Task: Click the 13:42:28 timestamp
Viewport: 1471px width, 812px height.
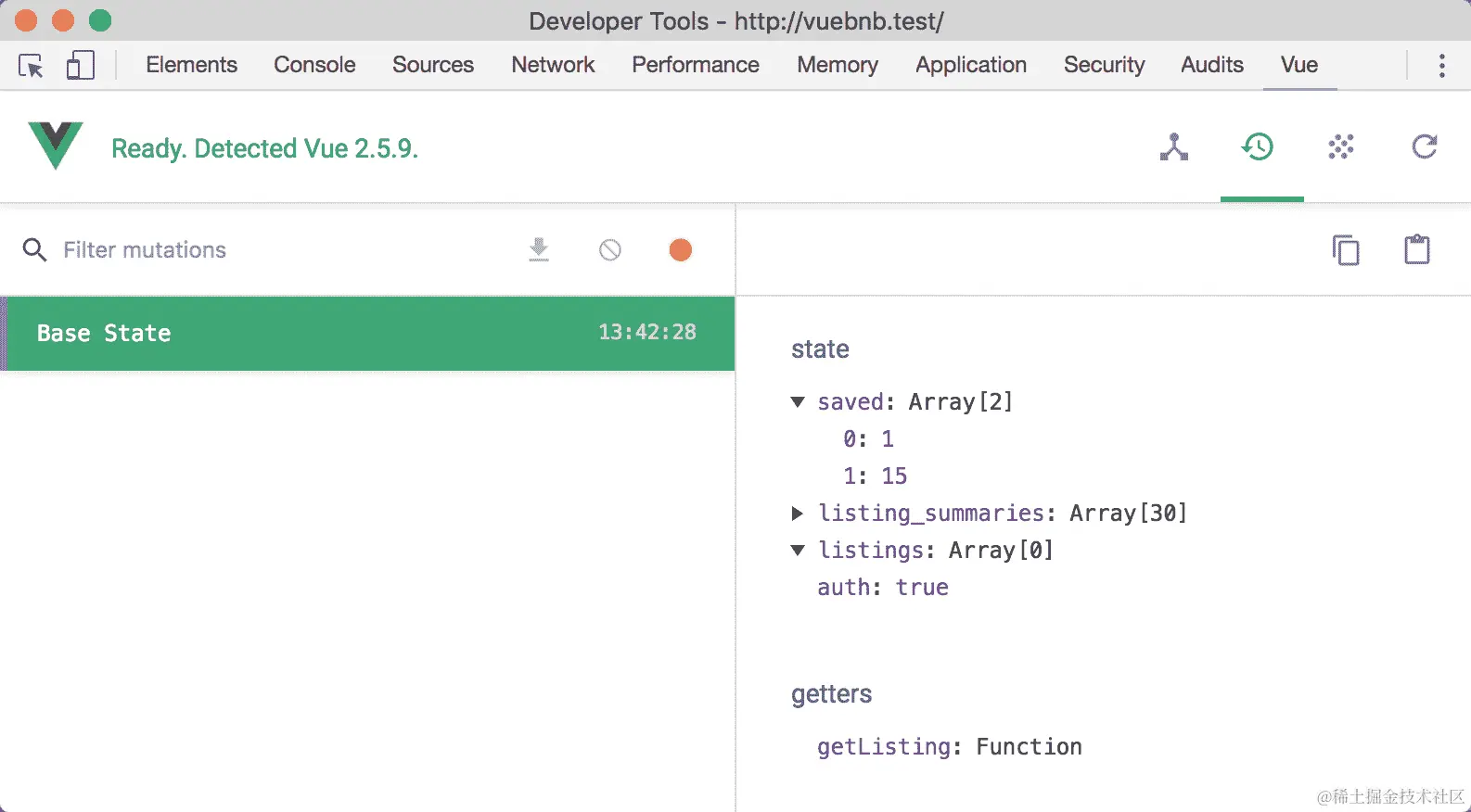Action: click(646, 332)
